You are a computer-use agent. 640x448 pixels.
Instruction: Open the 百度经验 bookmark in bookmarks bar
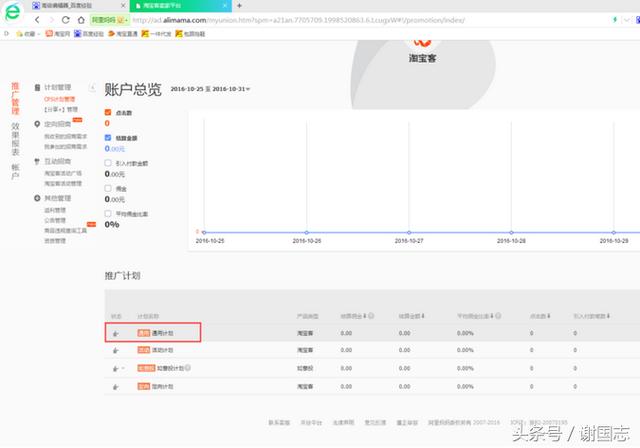[x=89, y=34]
